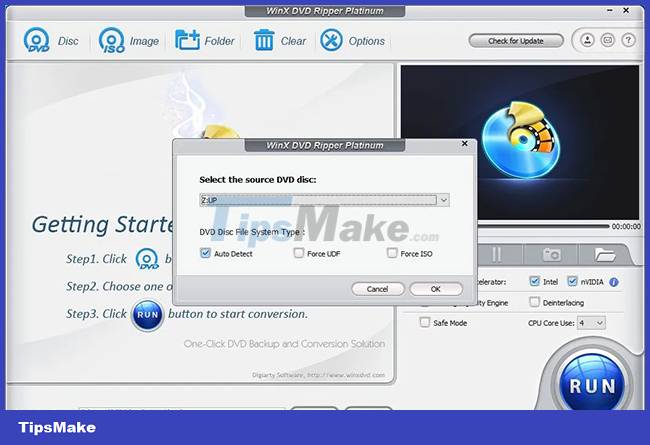
Task: Click the hardware accelerator info icon
Action: pyautogui.click(x=614, y=282)
